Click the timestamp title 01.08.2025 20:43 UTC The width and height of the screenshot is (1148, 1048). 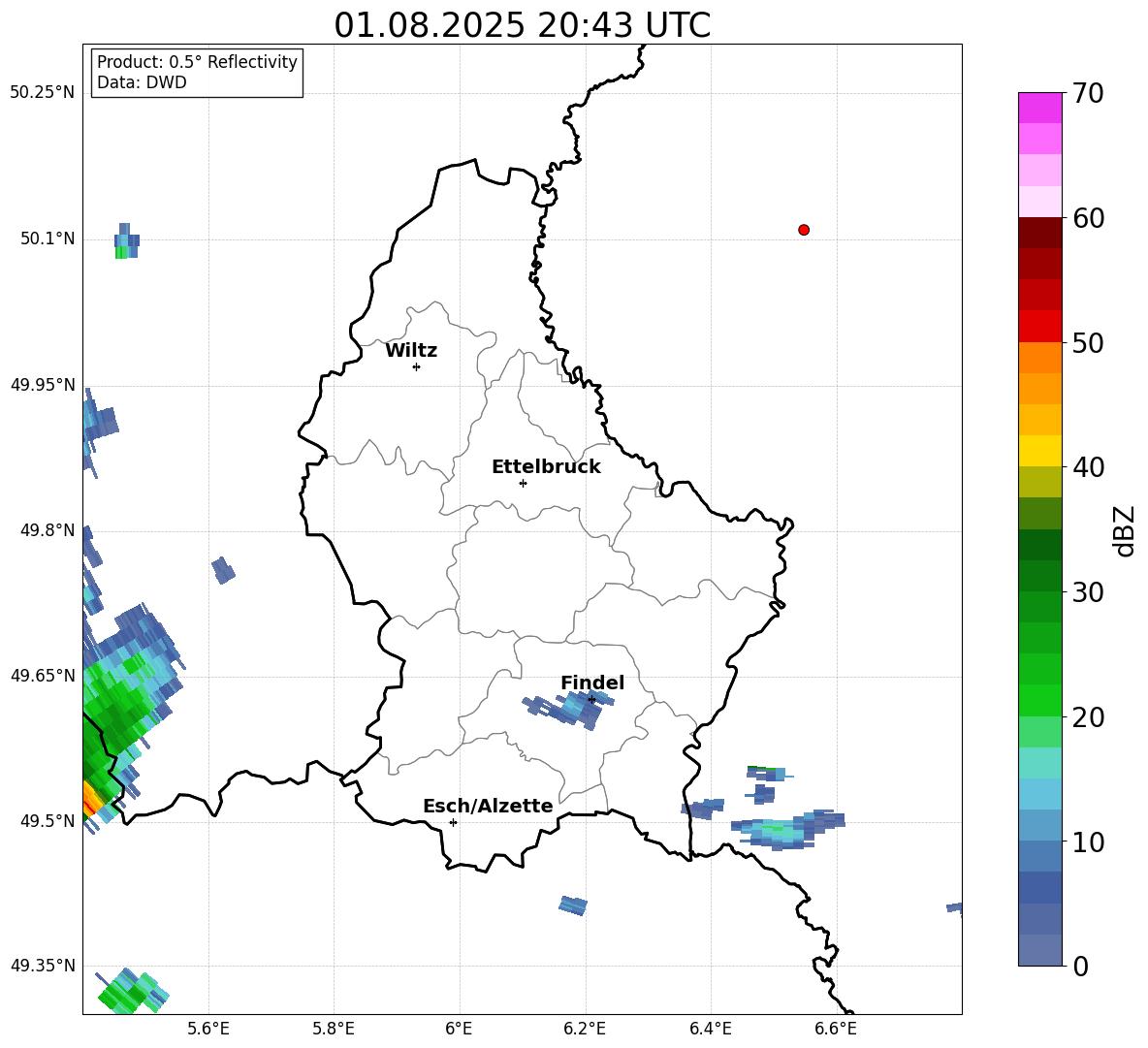click(522, 25)
